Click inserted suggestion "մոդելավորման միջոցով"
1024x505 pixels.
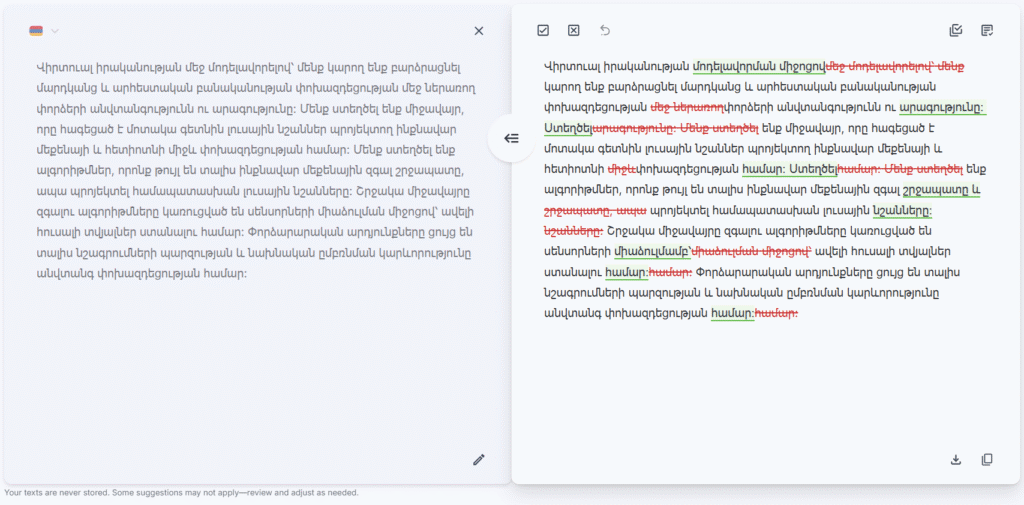(758, 67)
